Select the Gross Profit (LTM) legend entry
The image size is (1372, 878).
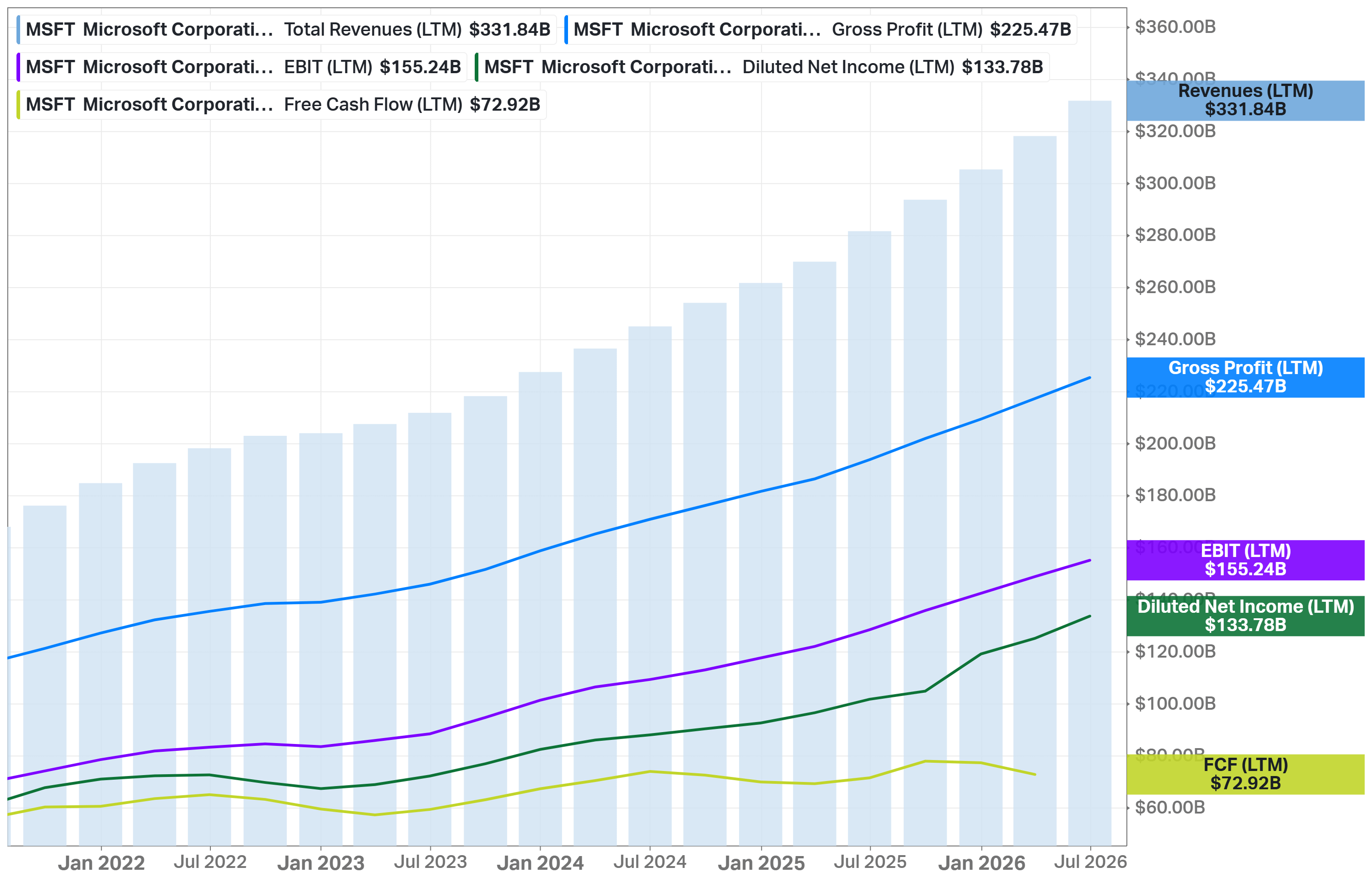pyautogui.click(x=820, y=30)
